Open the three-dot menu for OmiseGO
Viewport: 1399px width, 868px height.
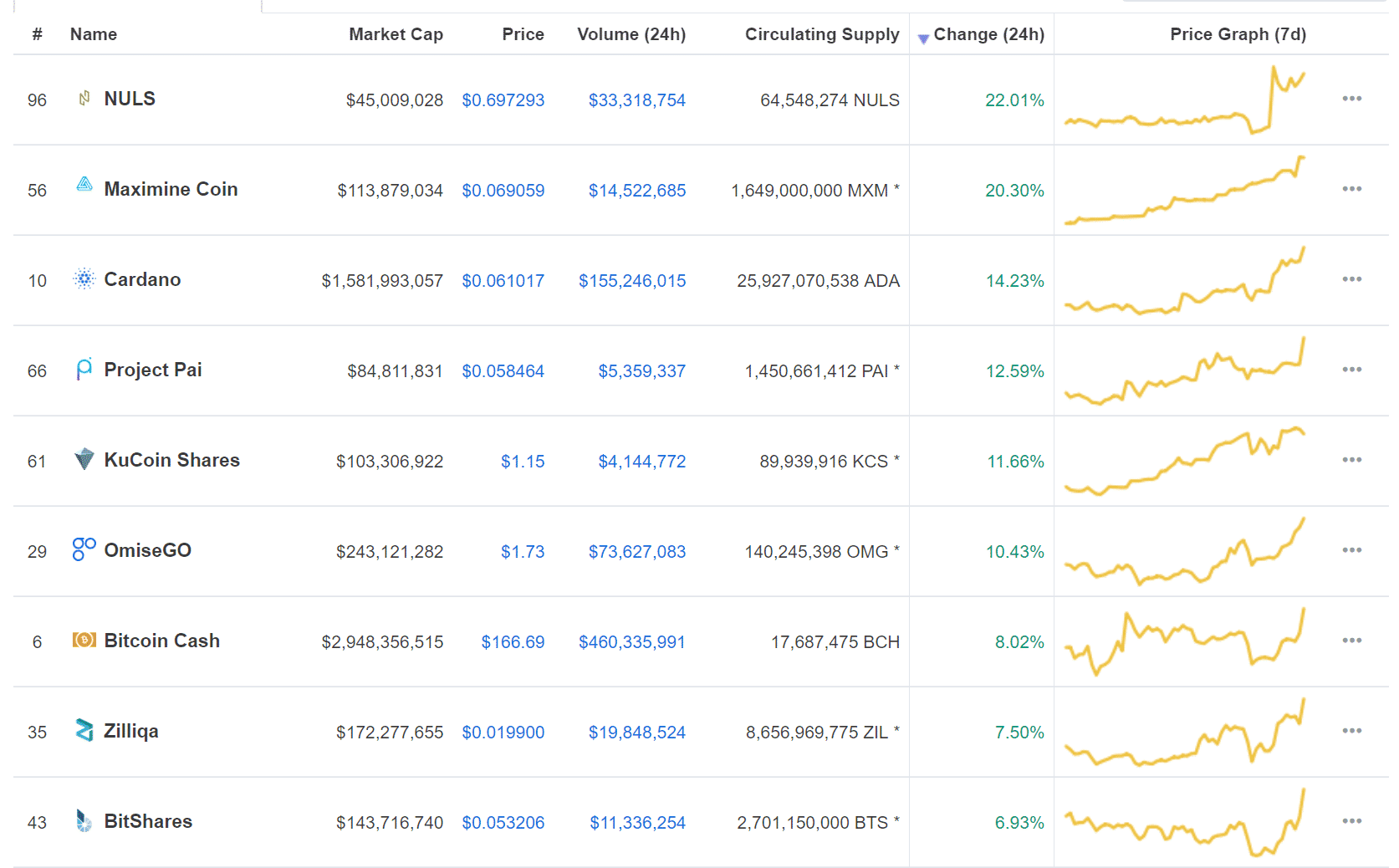coord(1352,550)
